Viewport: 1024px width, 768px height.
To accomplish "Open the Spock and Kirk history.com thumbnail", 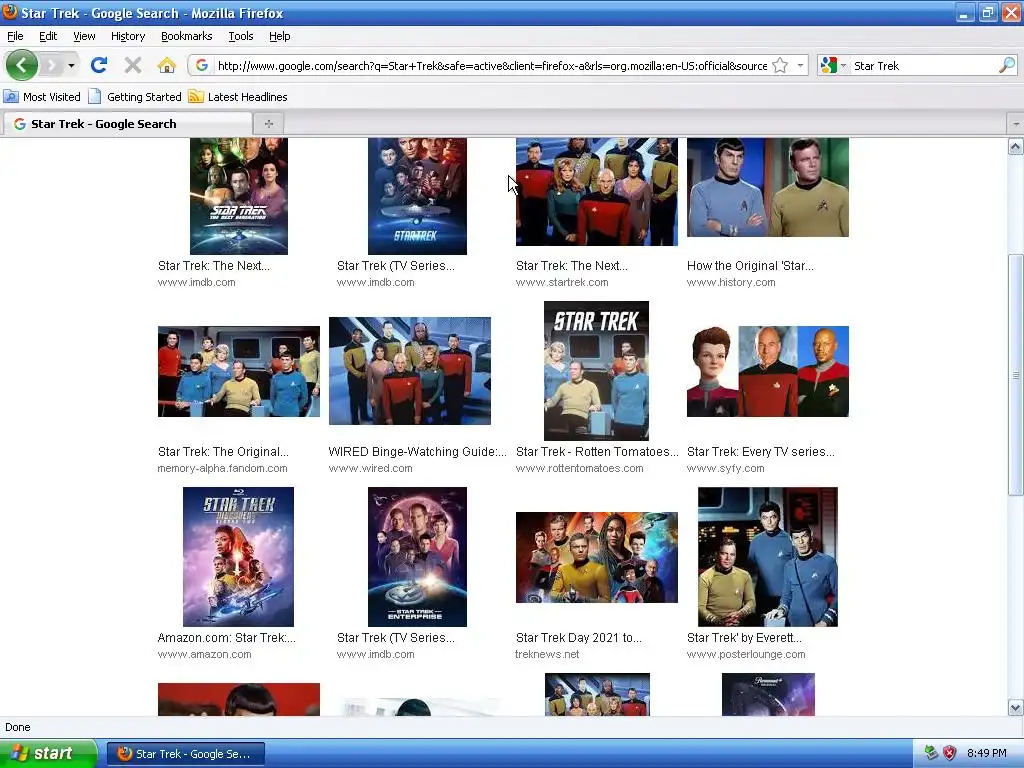I will pyautogui.click(x=767, y=187).
